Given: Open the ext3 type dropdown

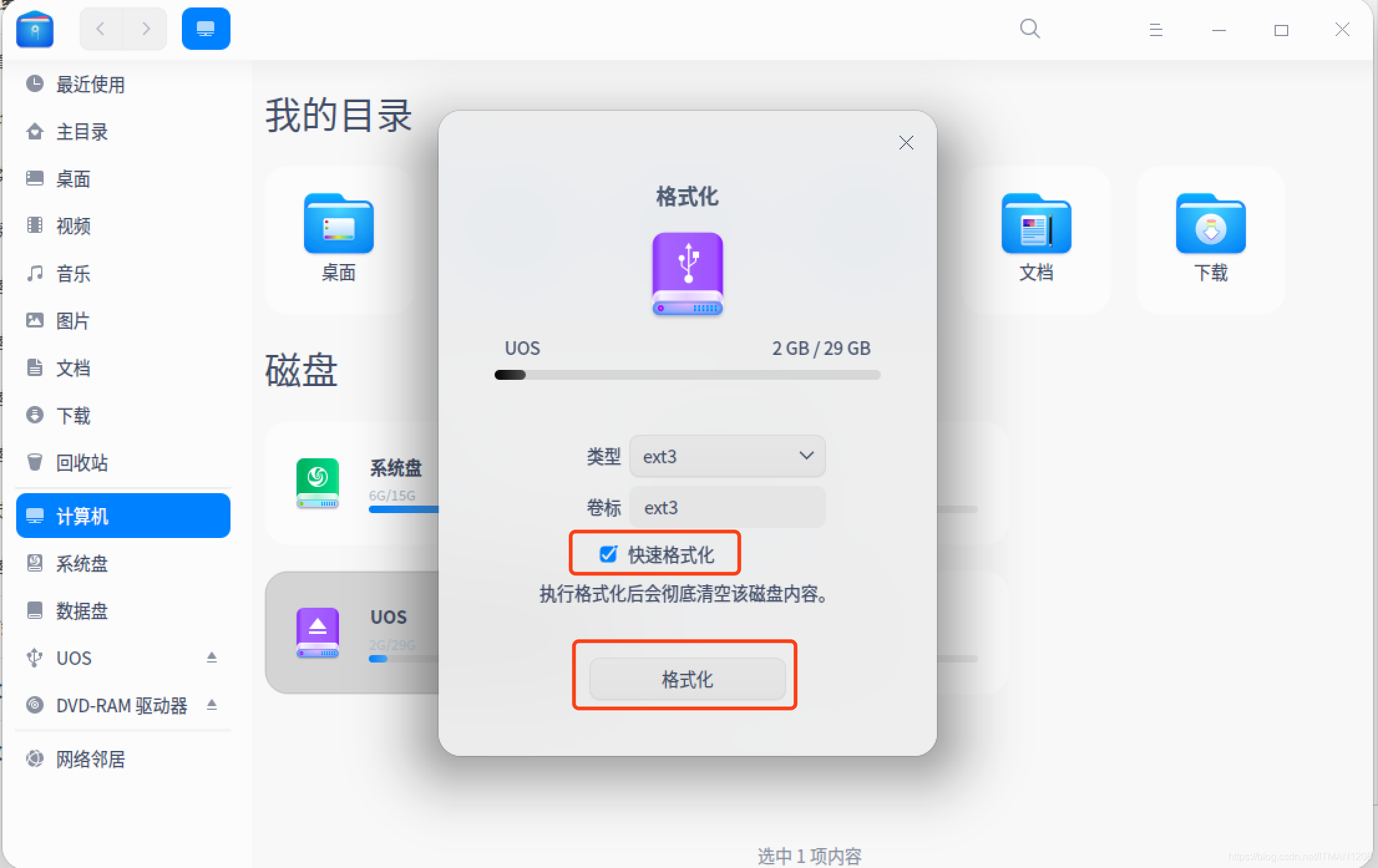Looking at the screenshot, I should point(726,456).
